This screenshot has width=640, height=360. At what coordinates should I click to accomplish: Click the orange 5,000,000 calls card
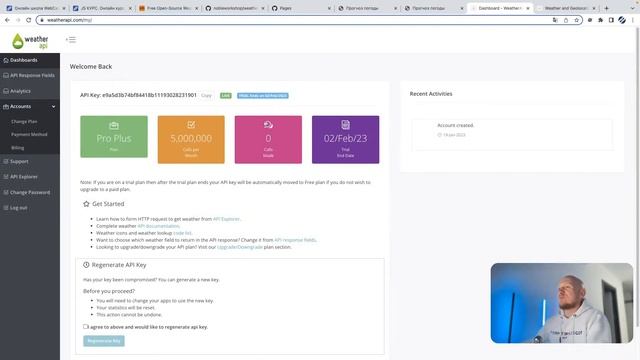tap(191, 140)
